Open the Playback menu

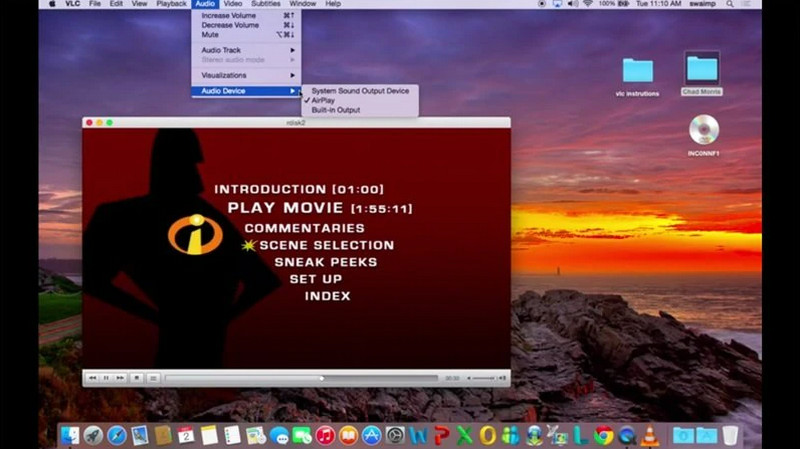(x=171, y=4)
